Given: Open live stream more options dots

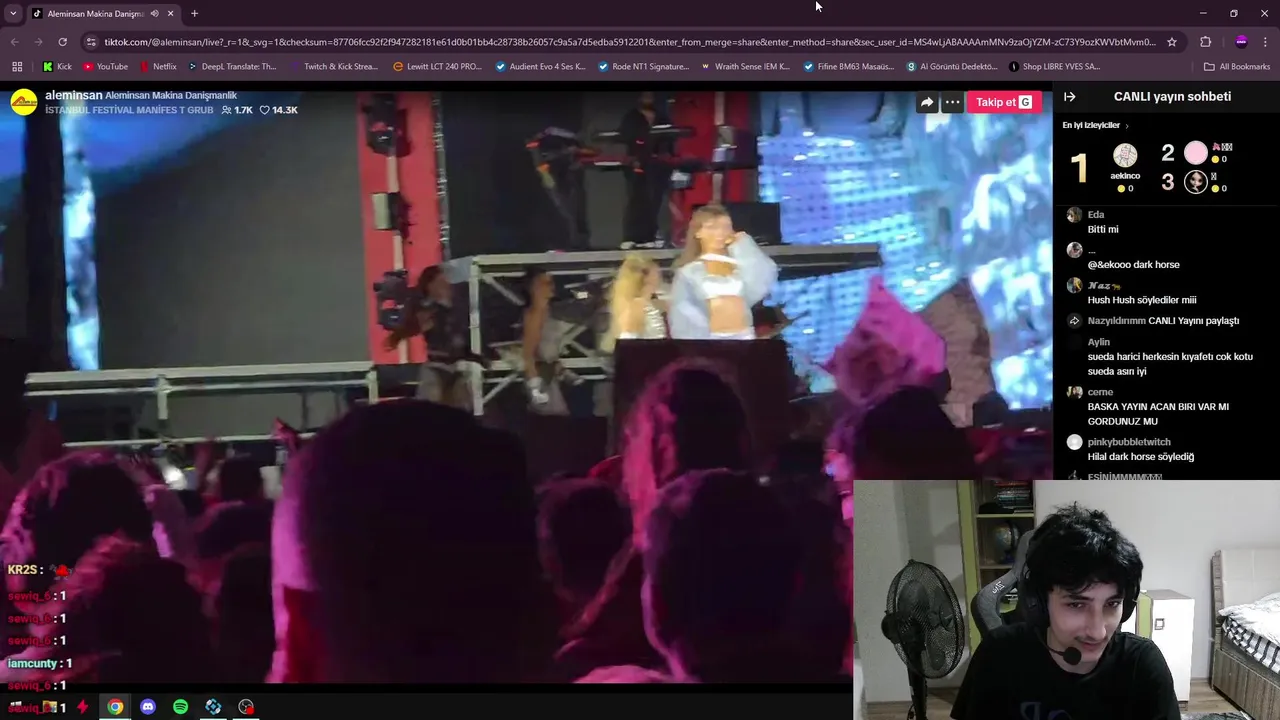Looking at the screenshot, I should pyautogui.click(x=953, y=102).
